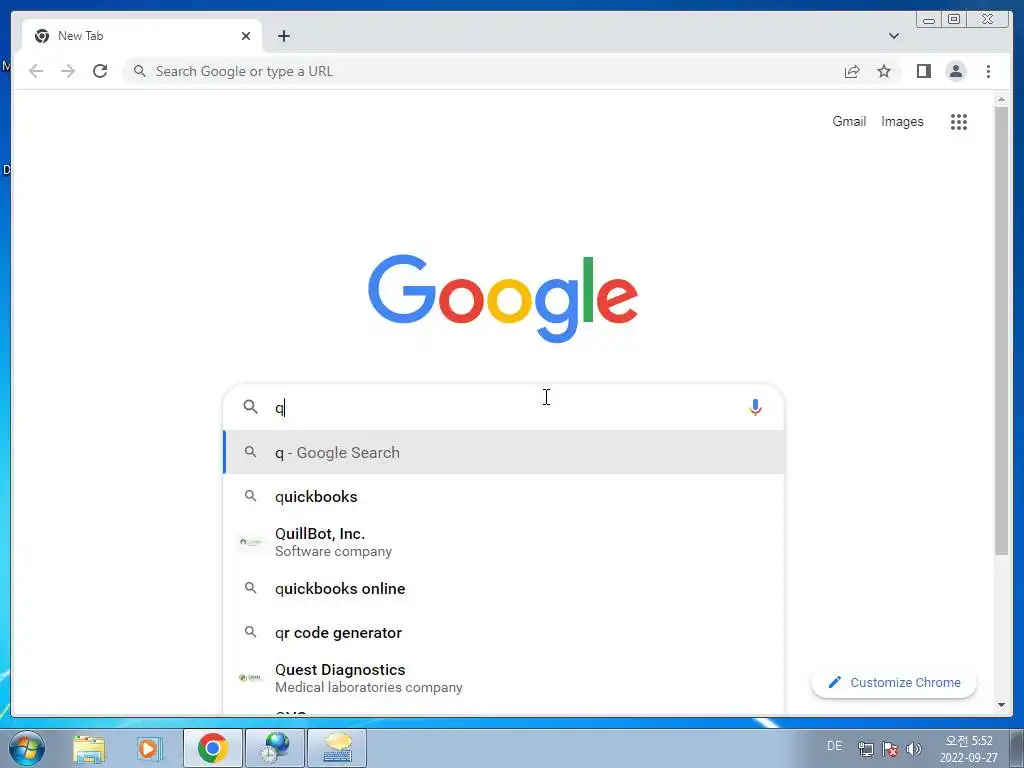Pick the 'qr code generator' suggestion

(504, 632)
